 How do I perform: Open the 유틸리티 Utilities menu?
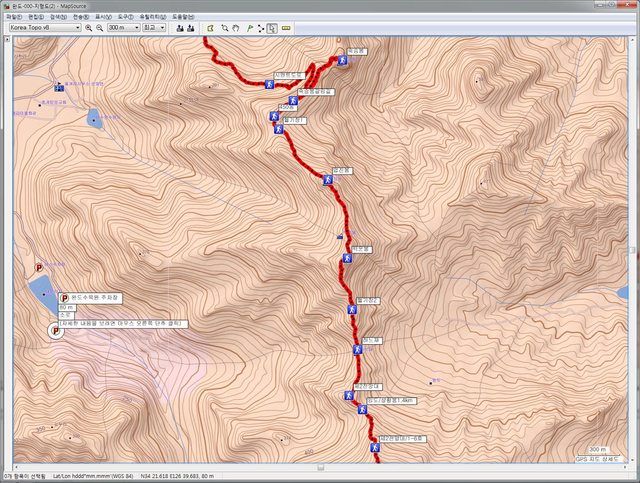point(153,17)
